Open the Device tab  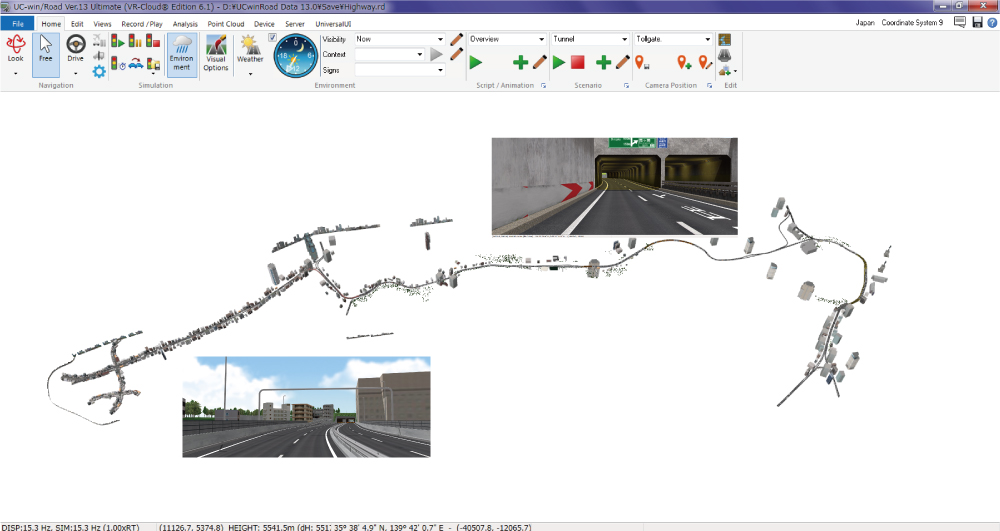[264, 24]
